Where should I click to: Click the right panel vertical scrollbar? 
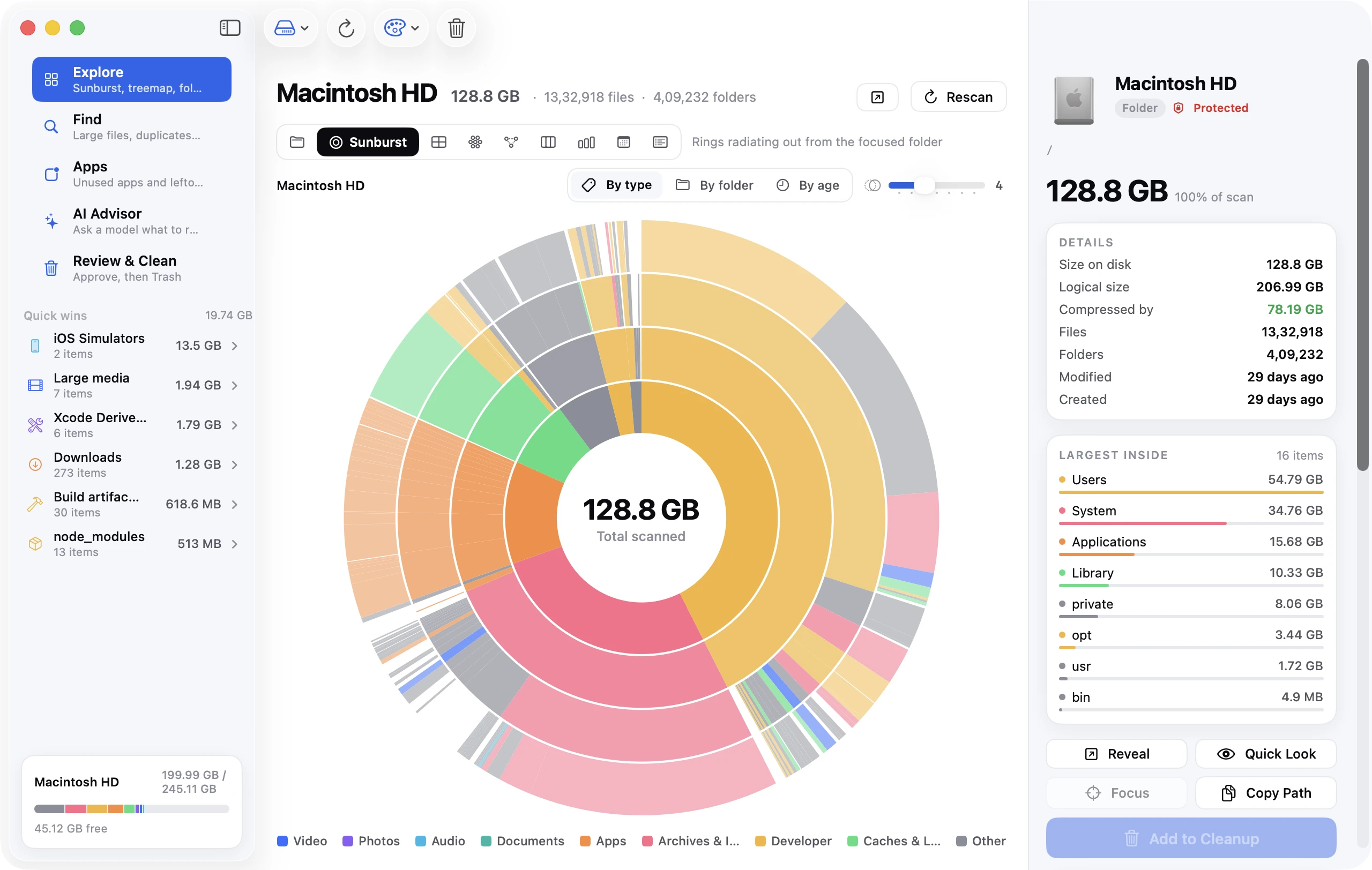[x=1362, y=265]
